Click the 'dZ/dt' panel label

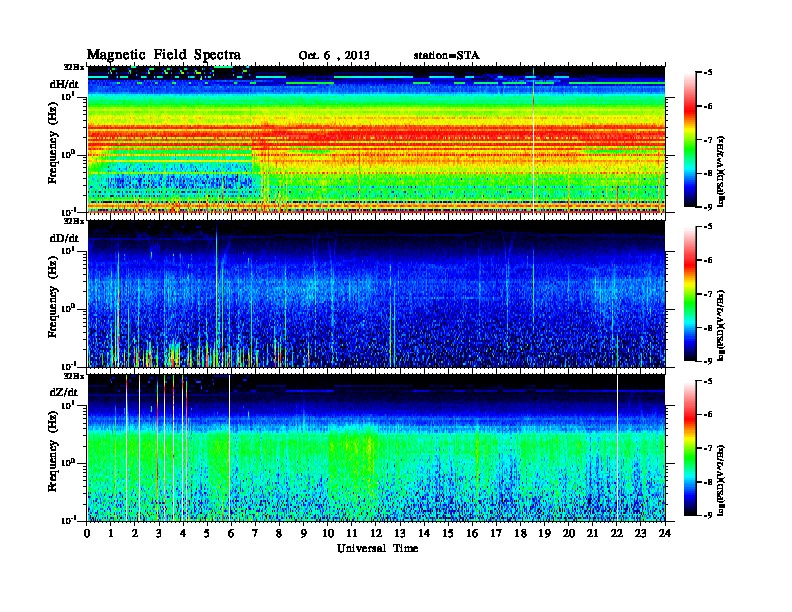pos(64,392)
